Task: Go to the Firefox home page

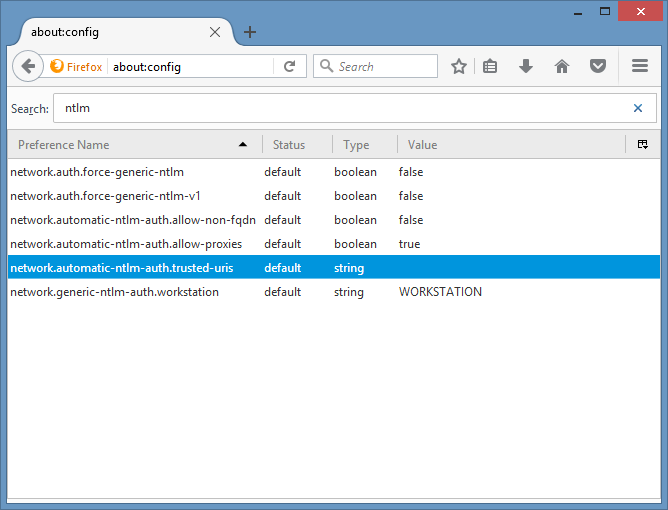Action: click(x=562, y=66)
